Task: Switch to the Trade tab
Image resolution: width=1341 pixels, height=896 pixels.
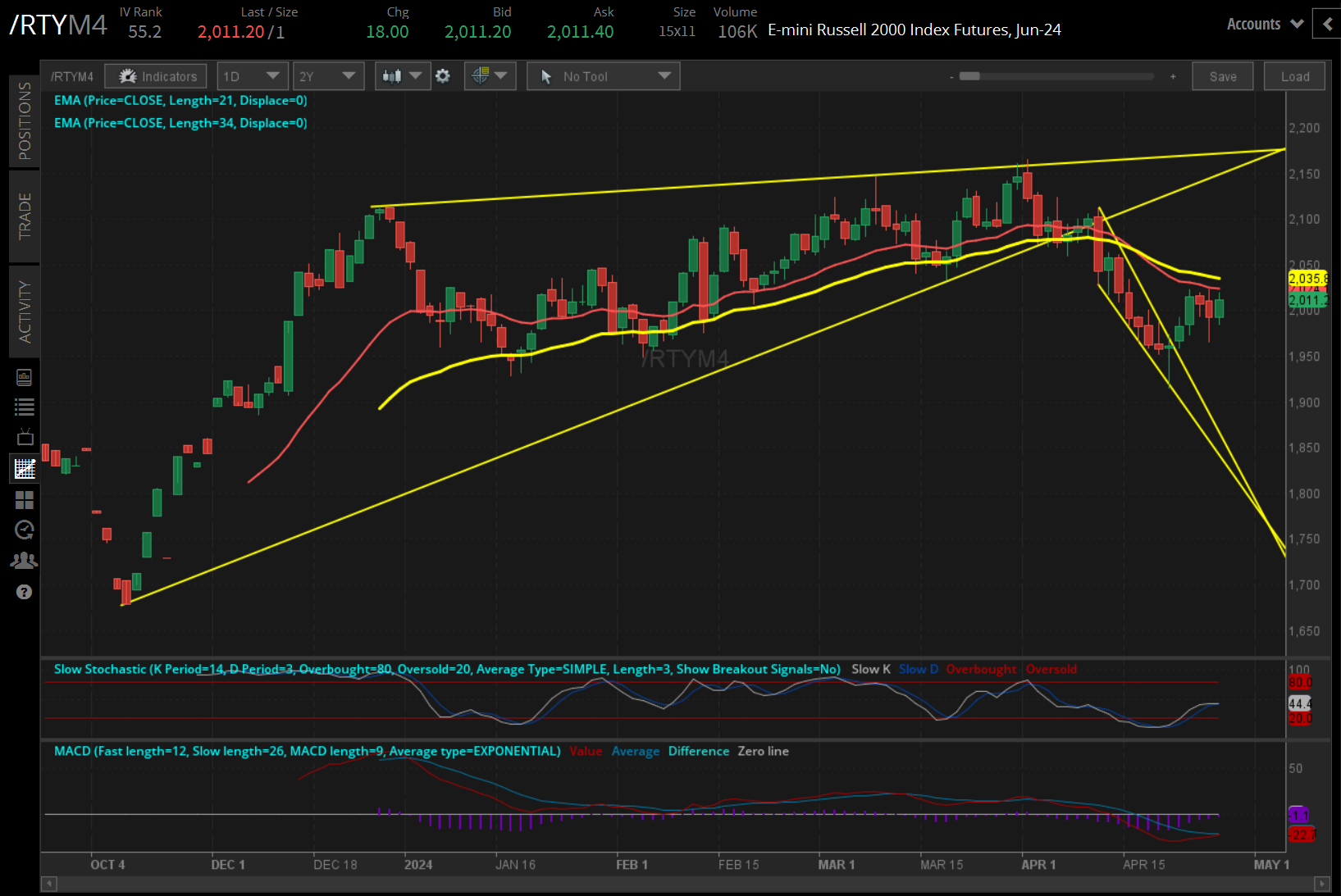Action: [x=25, y=216]
